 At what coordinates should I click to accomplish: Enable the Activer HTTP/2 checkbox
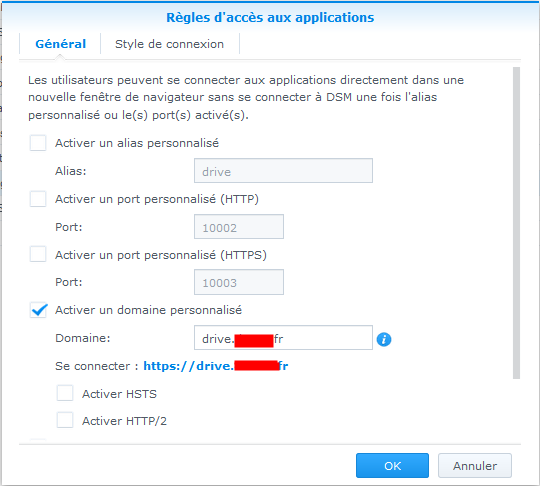pos(65,420)
